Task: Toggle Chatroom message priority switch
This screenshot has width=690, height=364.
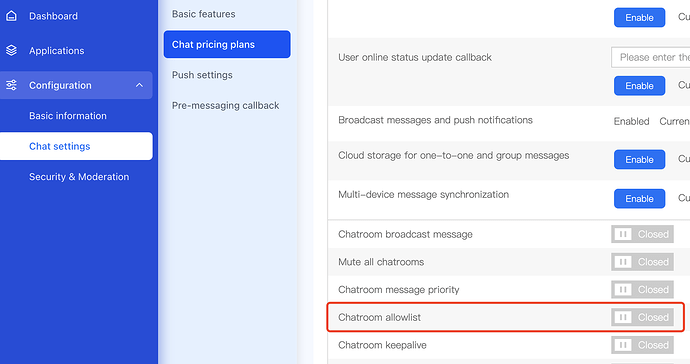Action: pos(642,290)
